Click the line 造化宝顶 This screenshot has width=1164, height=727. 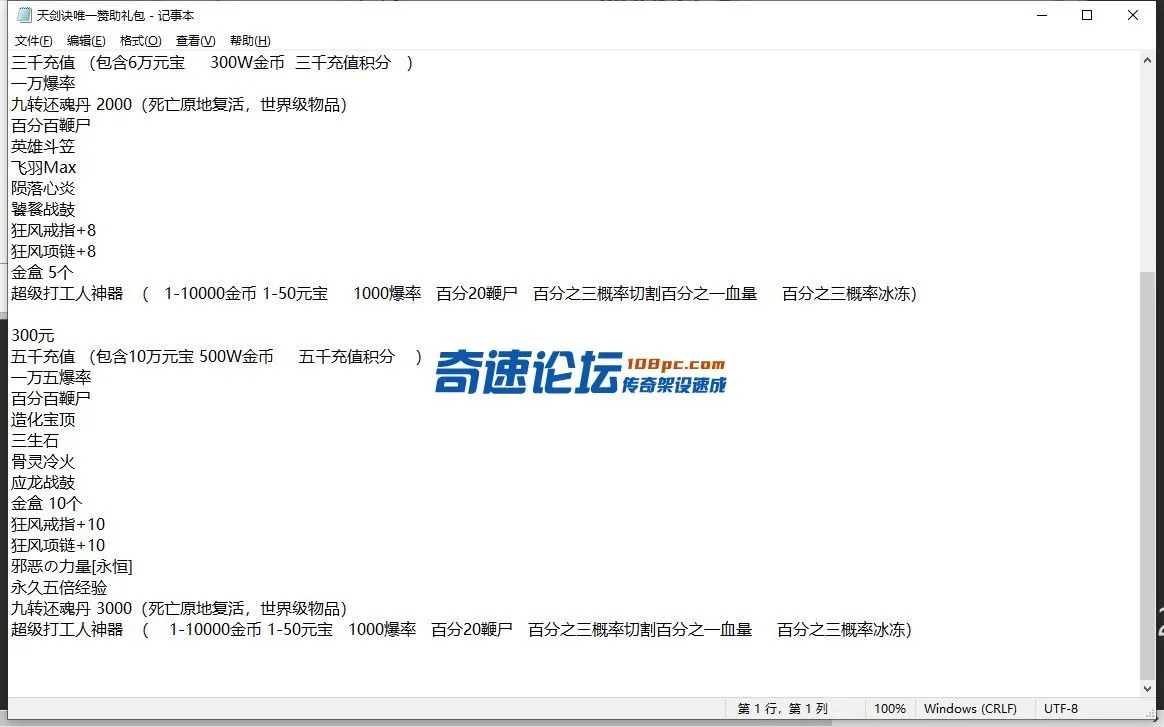(x=43, y=420)
